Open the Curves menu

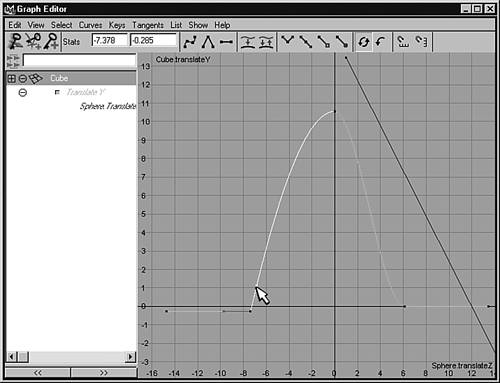[90, 25]
